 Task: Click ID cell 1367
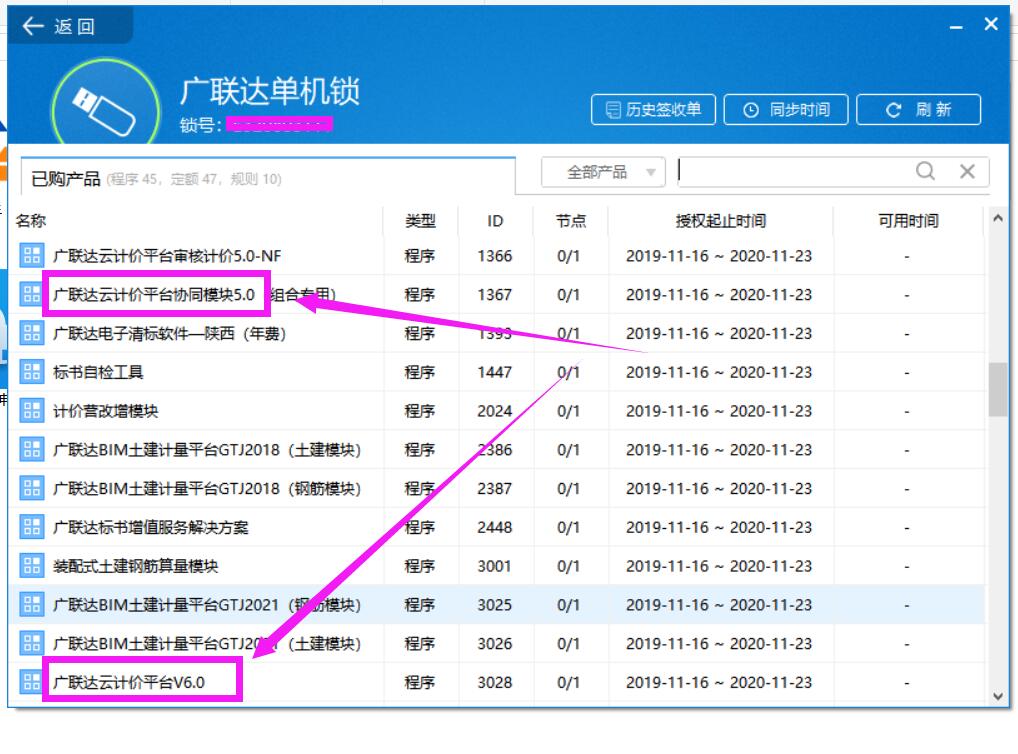[x=495, y=295]
